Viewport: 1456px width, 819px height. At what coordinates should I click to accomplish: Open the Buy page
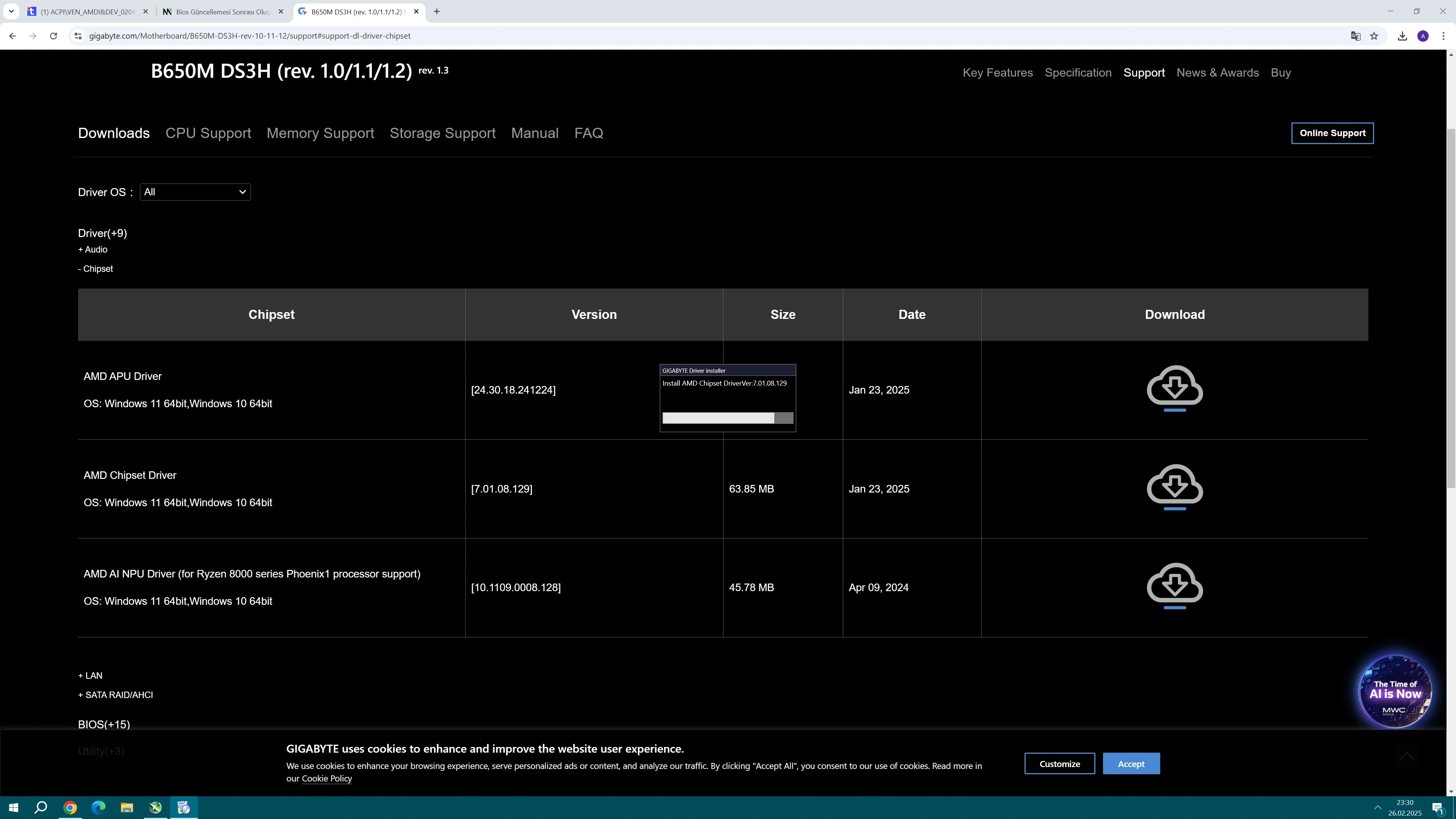coord(1281,73)
